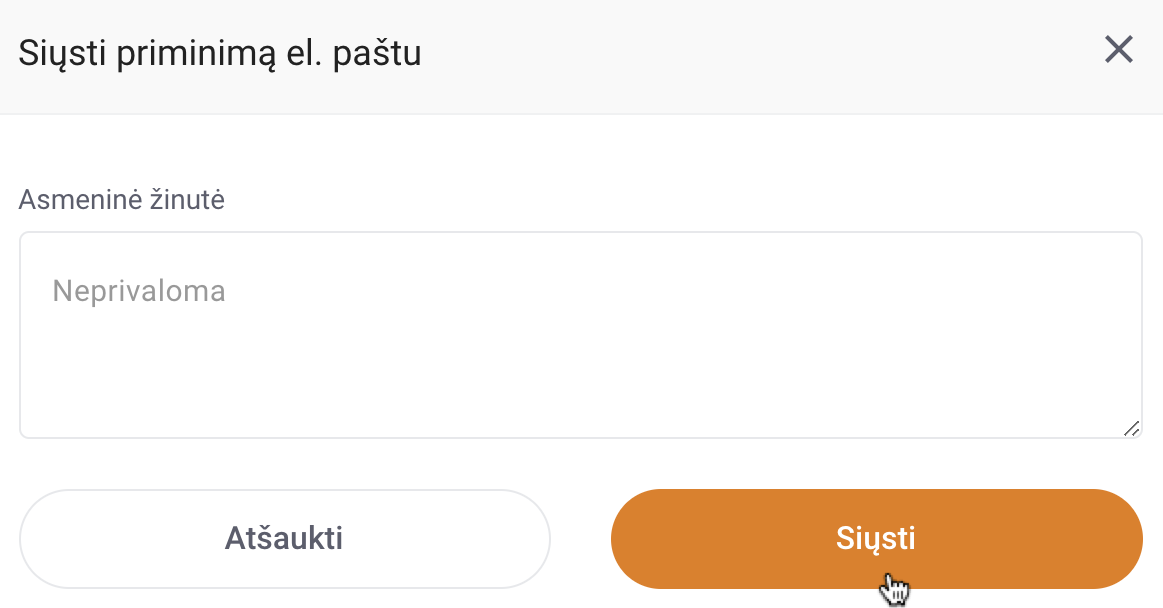Send the reminder using the orange button
The width and height of the screenshot is (1163, 608).
click(877, 538)
